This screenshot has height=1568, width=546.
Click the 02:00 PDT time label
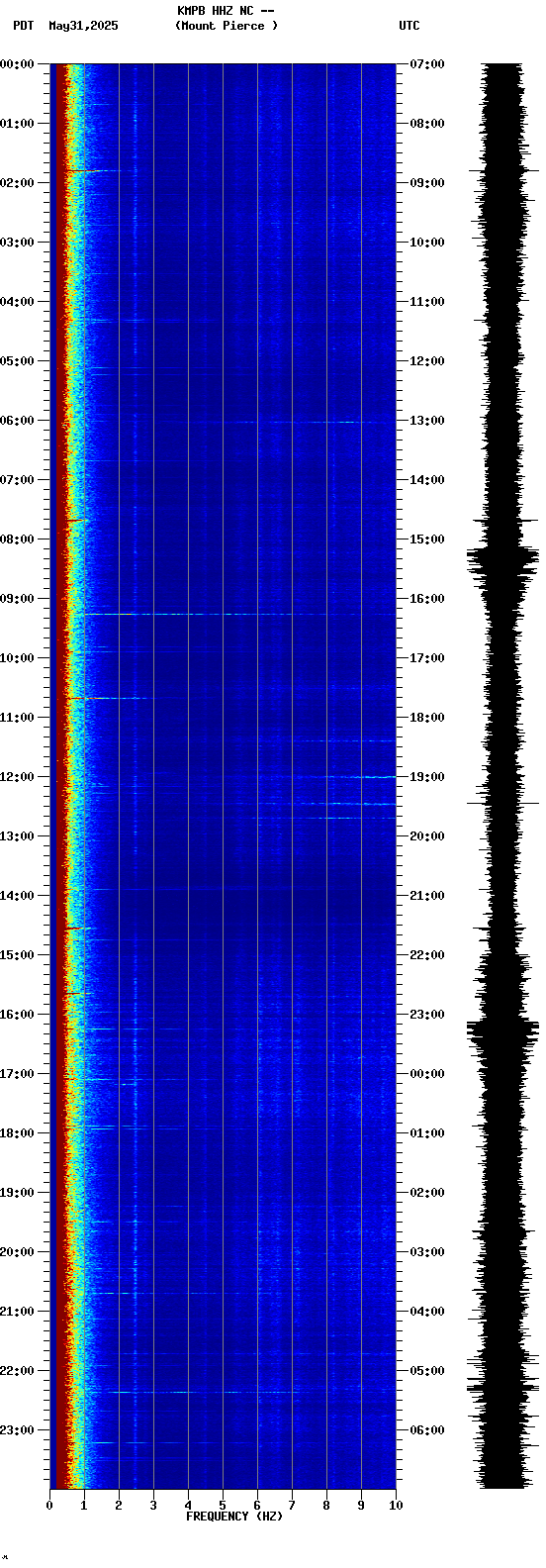[17, 183]
